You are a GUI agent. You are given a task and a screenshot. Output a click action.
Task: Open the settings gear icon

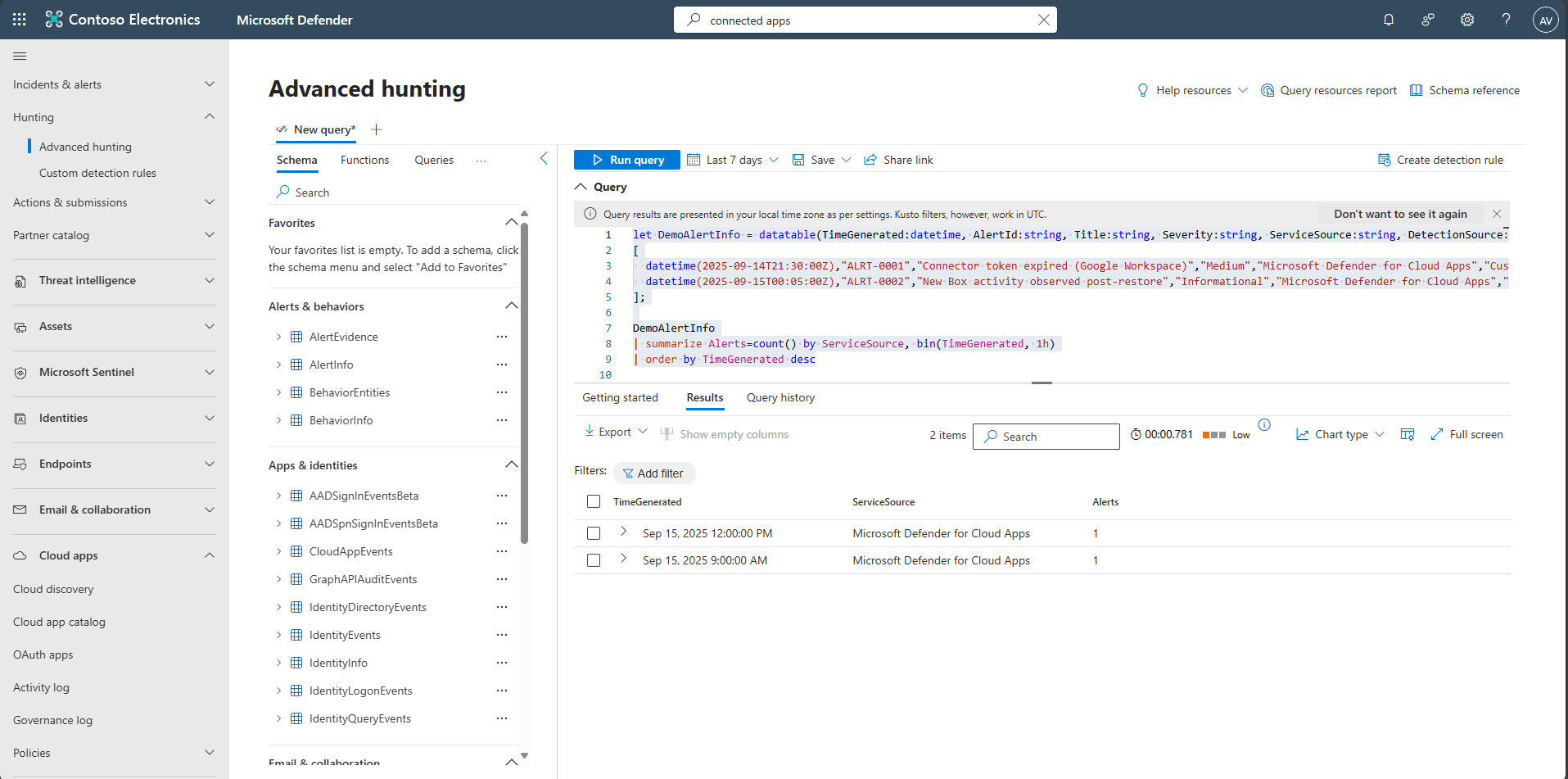click(1467, 20)
